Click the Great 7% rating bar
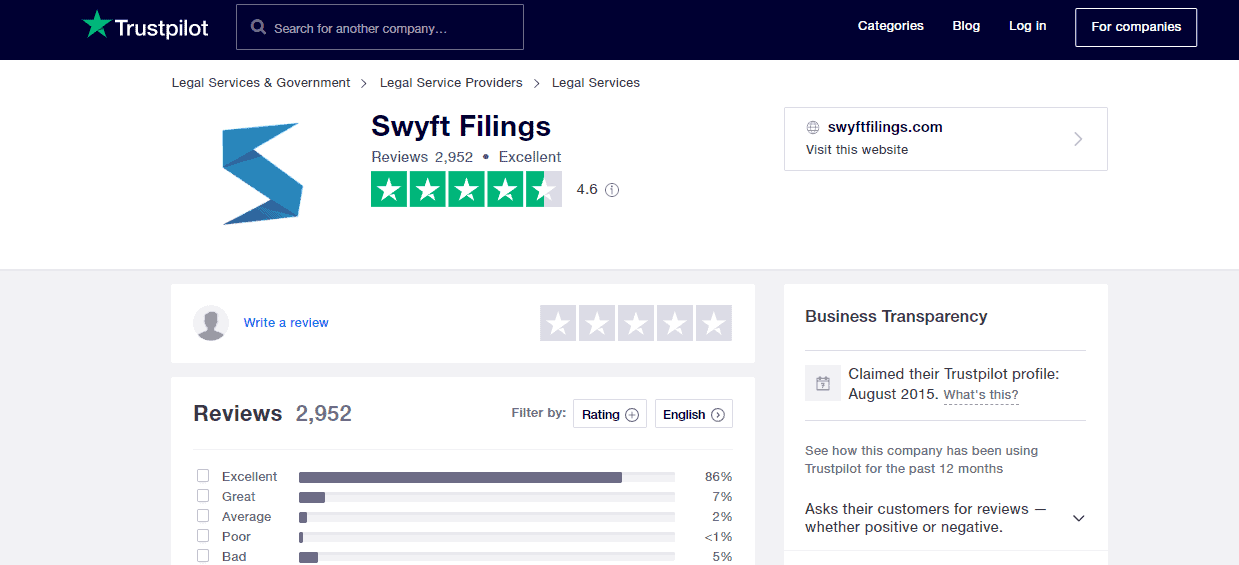Viewport: 1239px width, 565px height. (x=487, y=497)
